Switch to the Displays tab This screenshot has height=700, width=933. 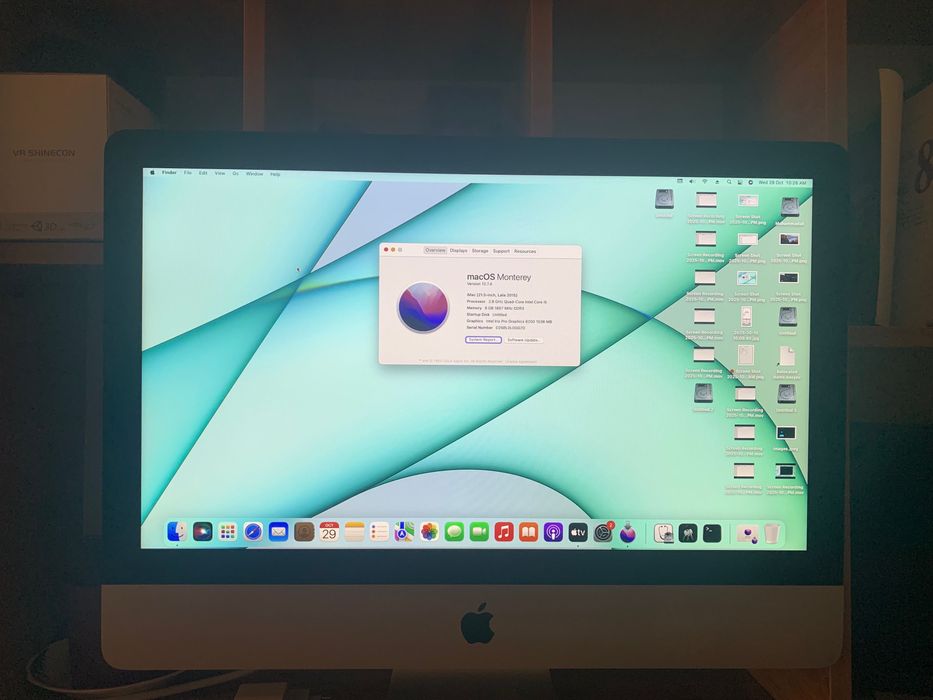pyautogui.click(x=458, y=251)
